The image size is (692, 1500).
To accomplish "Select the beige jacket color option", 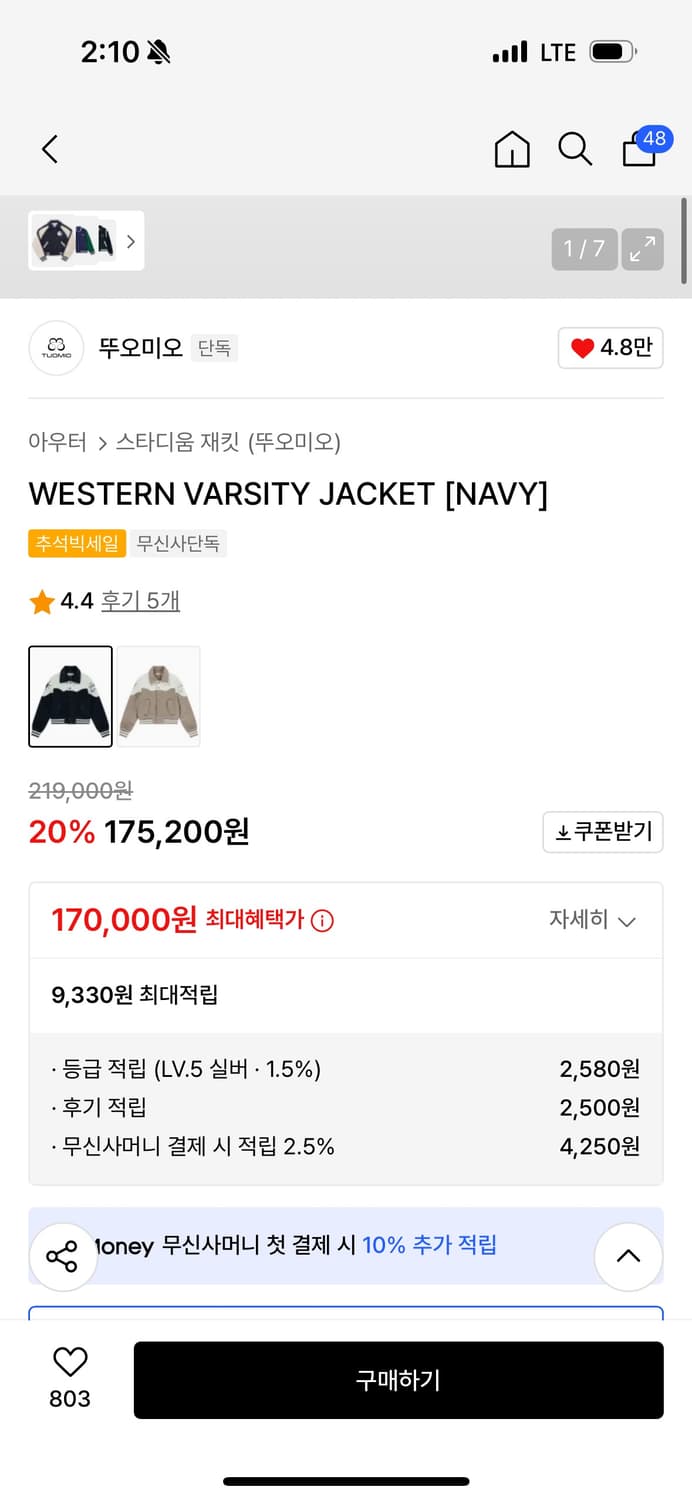I will coord(159,696).
